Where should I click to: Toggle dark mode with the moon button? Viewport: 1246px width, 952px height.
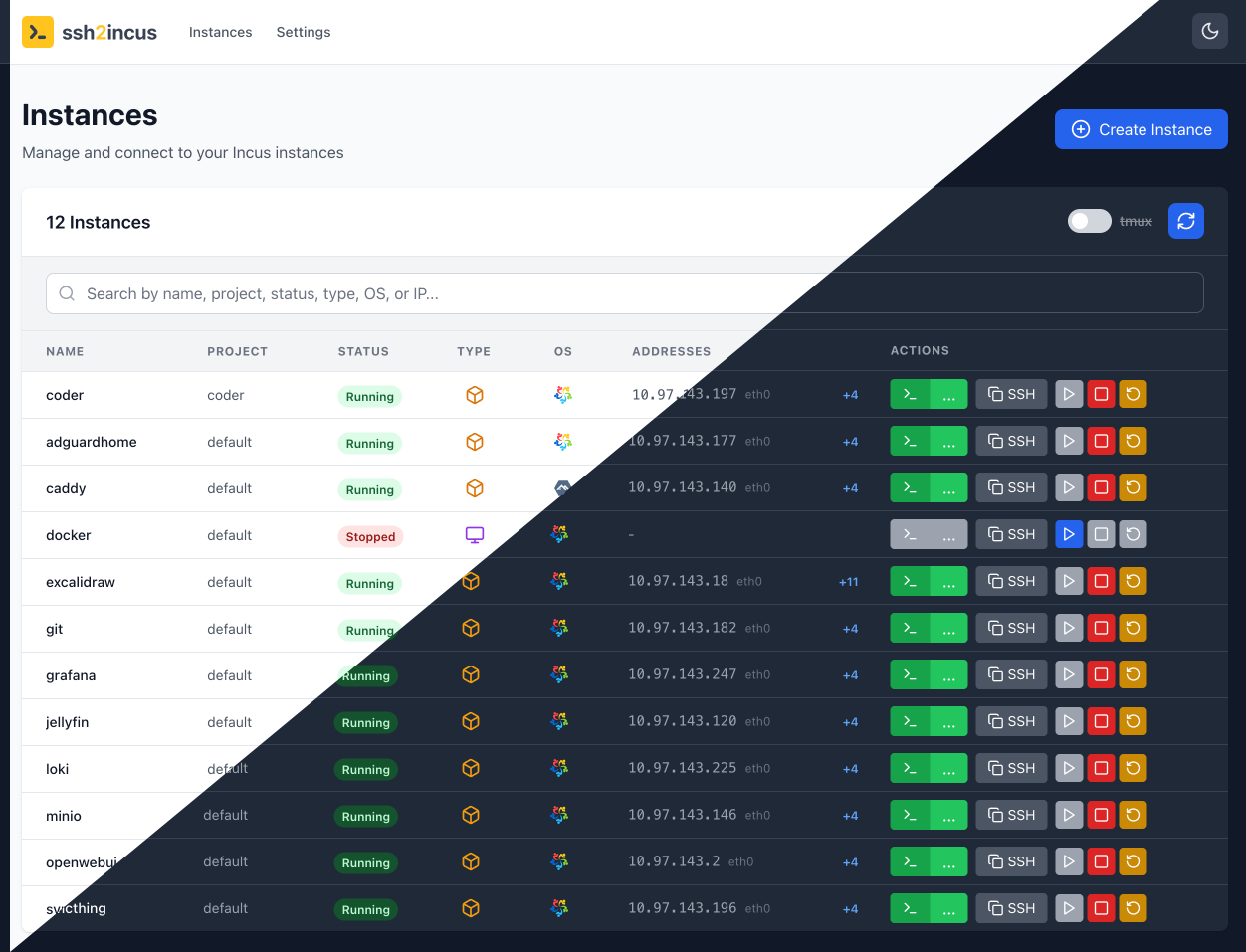point(1209,31)
